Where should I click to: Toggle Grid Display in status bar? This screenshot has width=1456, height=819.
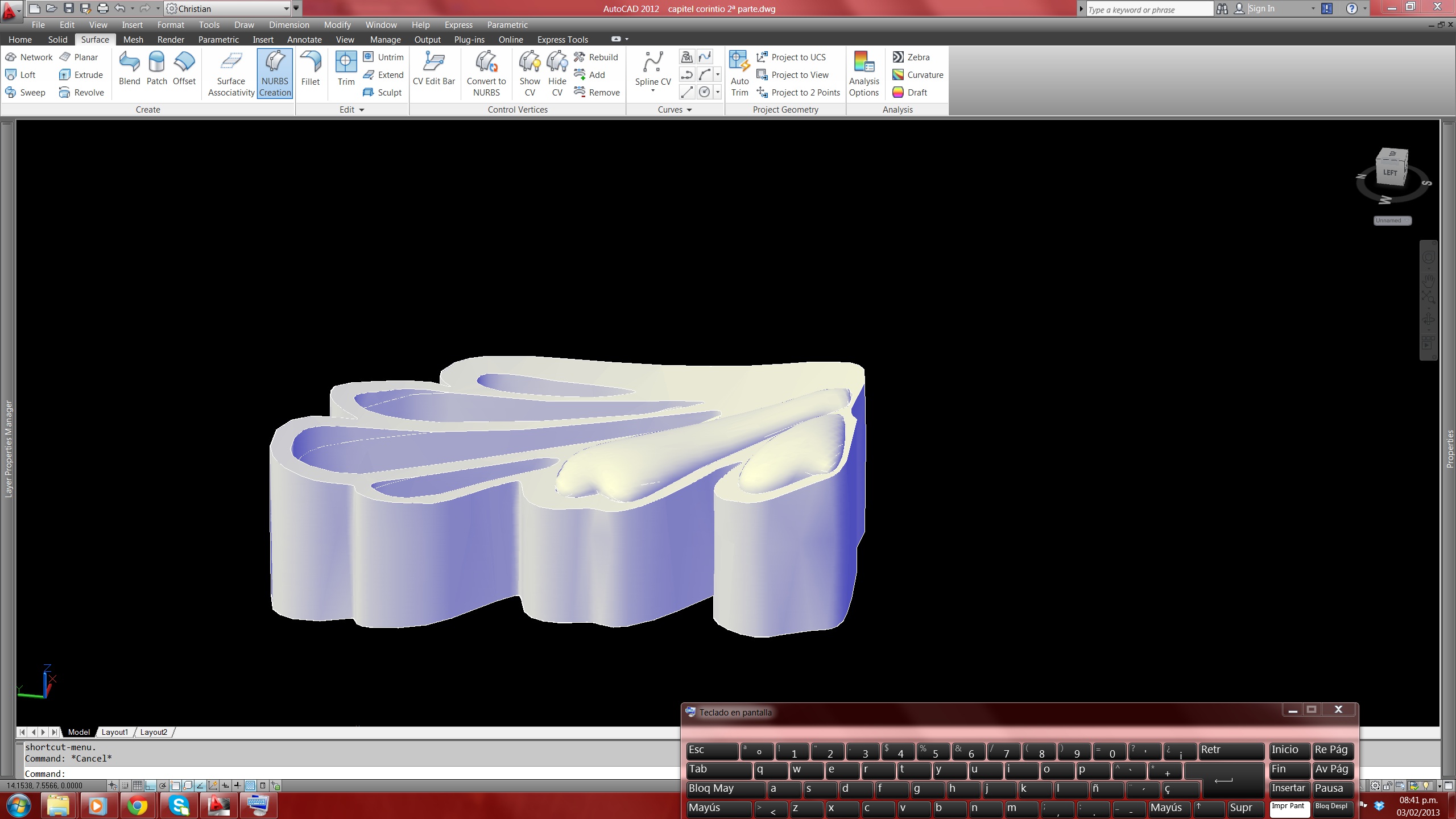[138, 786]
